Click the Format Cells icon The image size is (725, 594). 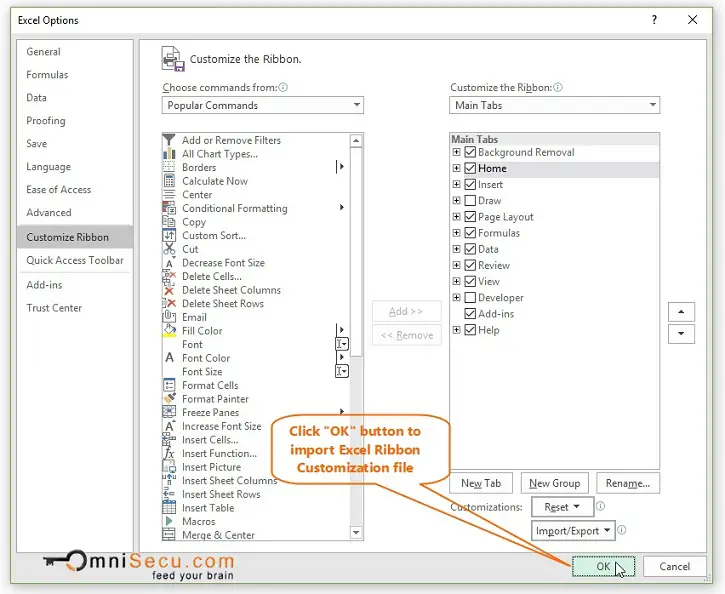click(x=169, y=385)
